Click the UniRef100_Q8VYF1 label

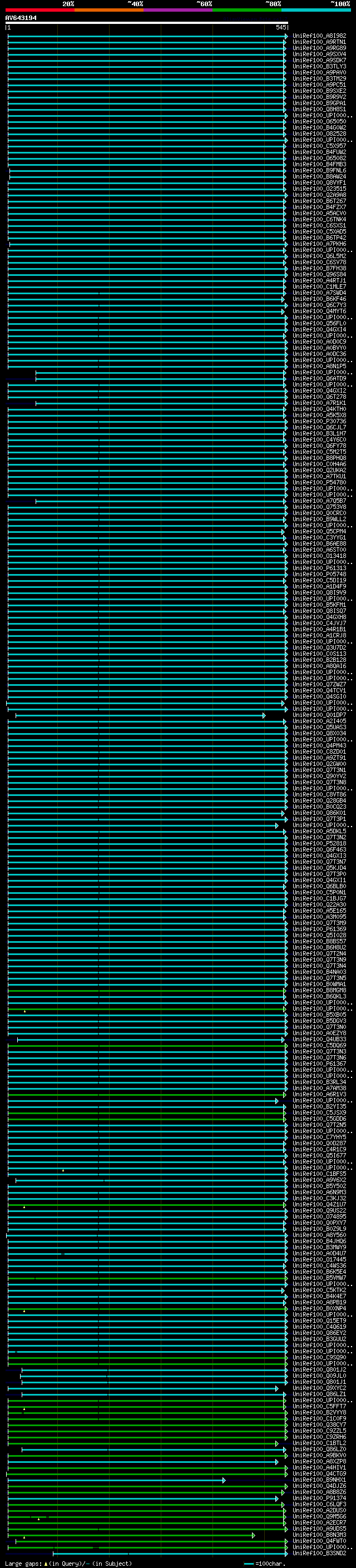click(319, 182)
